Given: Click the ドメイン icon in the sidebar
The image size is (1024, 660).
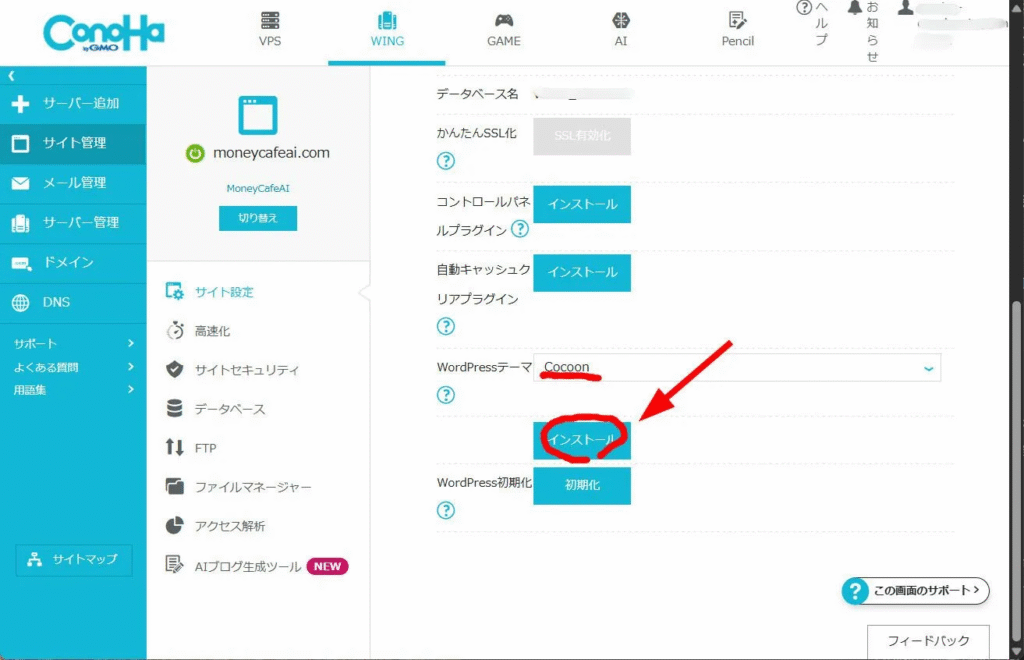Looking at the screenshot, I should click(x=21, y=263).
